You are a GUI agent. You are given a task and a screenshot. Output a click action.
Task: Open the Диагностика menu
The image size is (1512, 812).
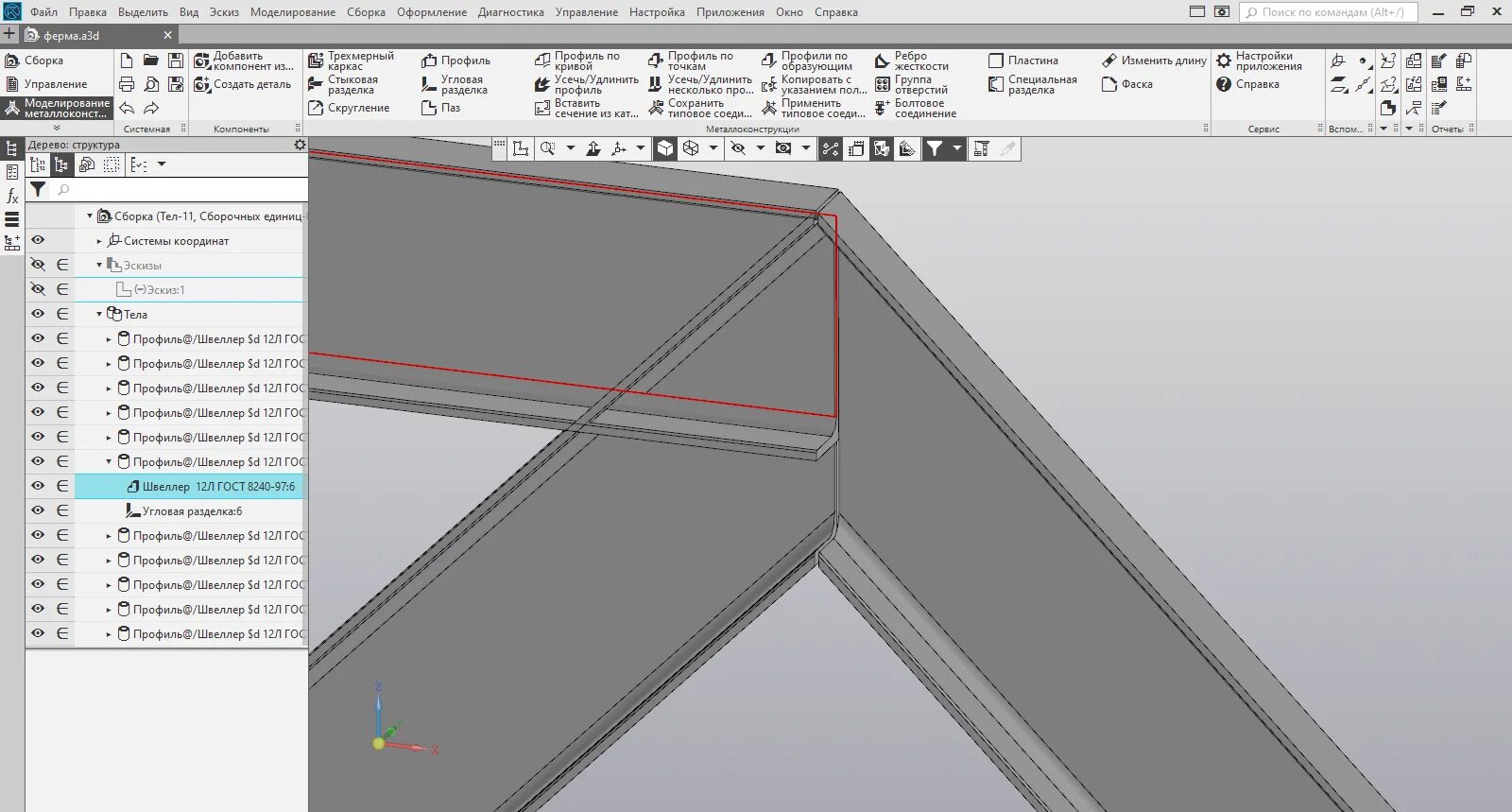[511, 12]
